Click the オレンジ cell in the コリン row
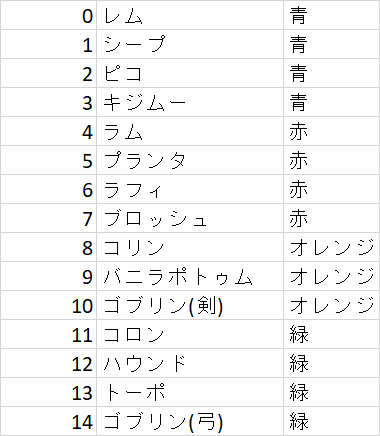The image size is (380, 436). click(332, 247)
